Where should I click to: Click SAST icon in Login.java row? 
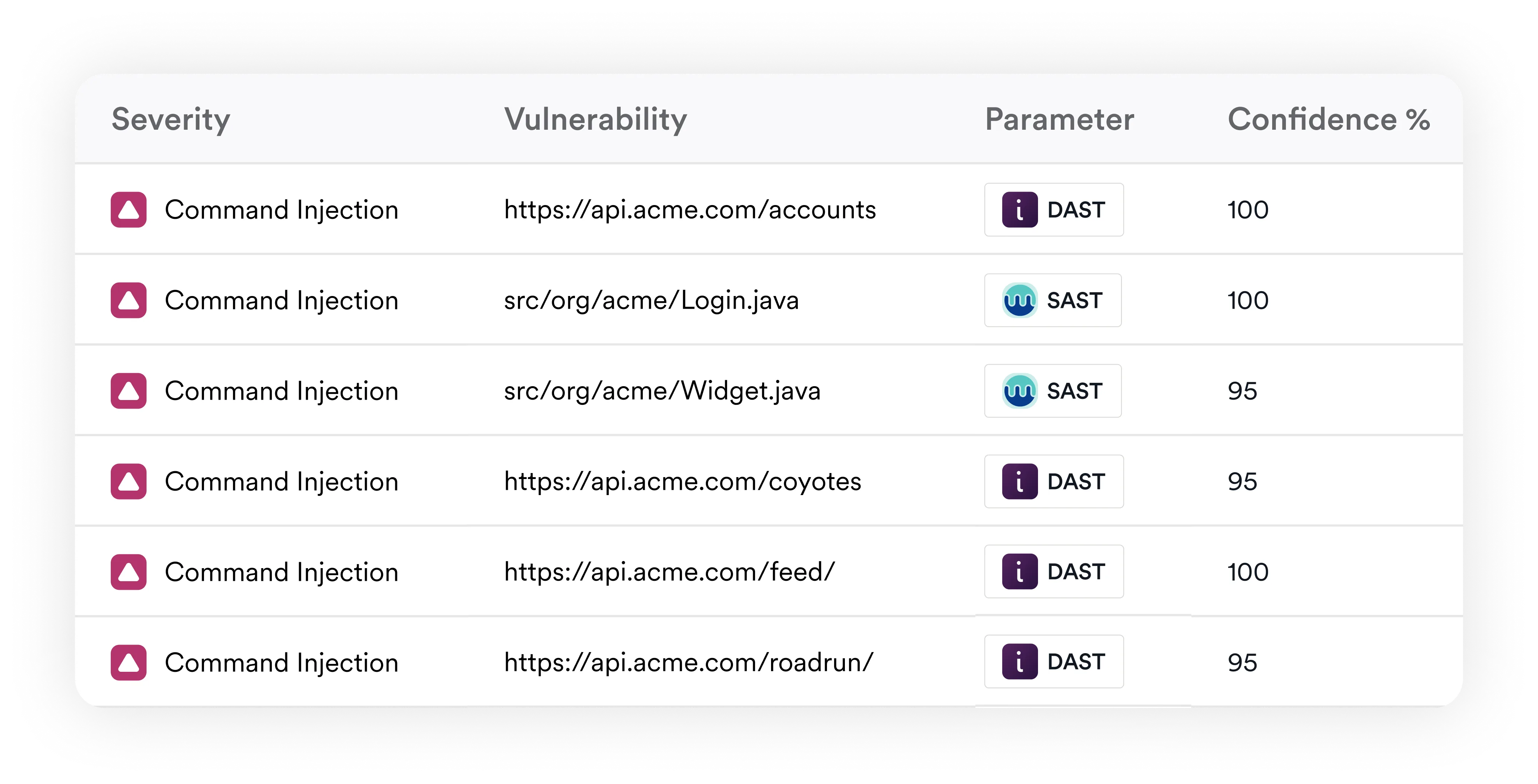[1019, 300]
